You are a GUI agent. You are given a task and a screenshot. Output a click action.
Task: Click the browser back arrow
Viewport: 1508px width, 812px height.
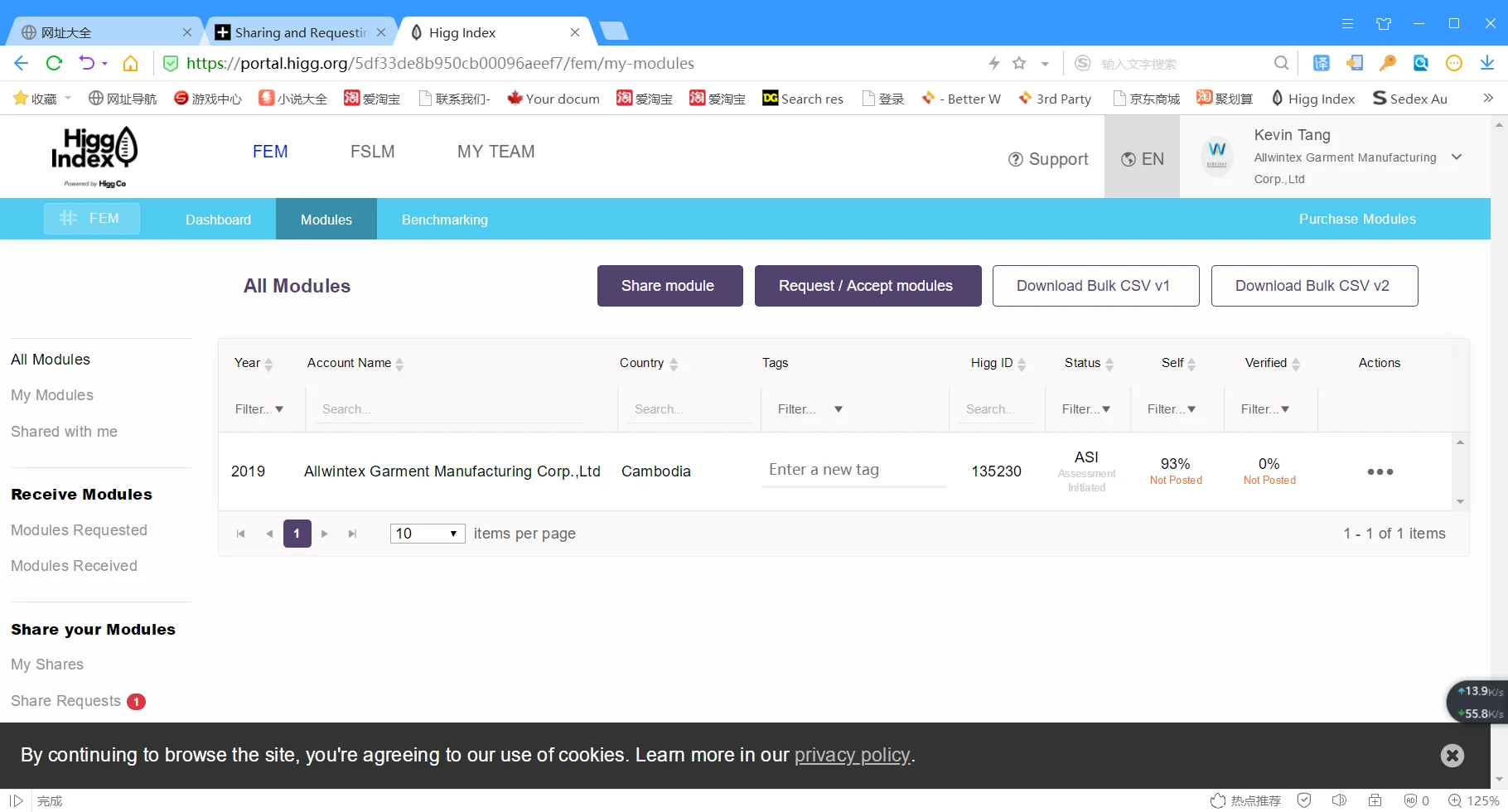tap(22, 63)
